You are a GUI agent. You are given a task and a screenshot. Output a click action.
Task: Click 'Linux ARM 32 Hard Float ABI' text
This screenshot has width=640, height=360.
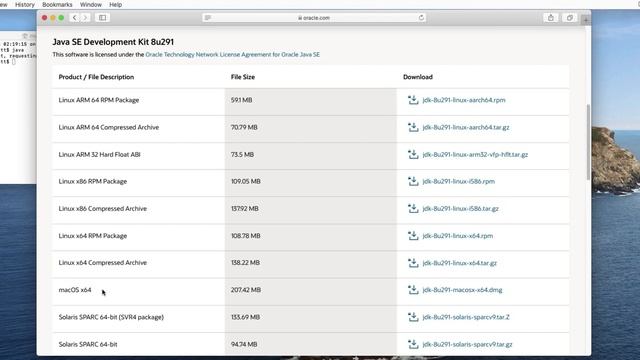99,154
